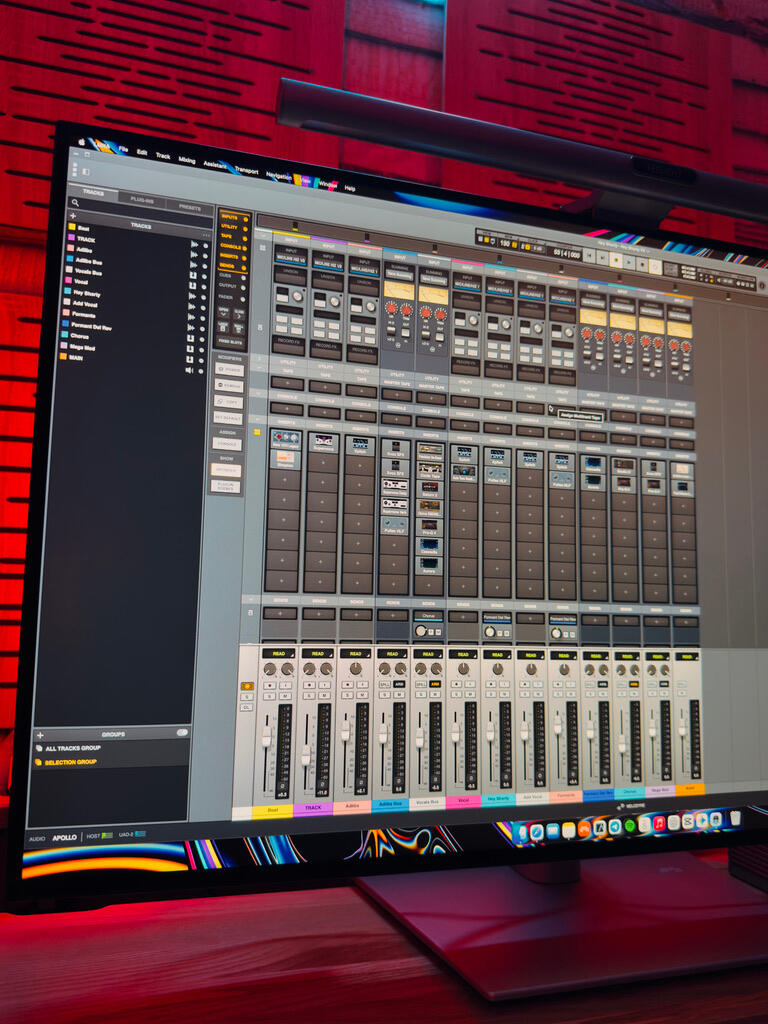Open READ automation dropdown on Hey Shorty channel
Viewport: 768px width, 1024px height.
497,654
